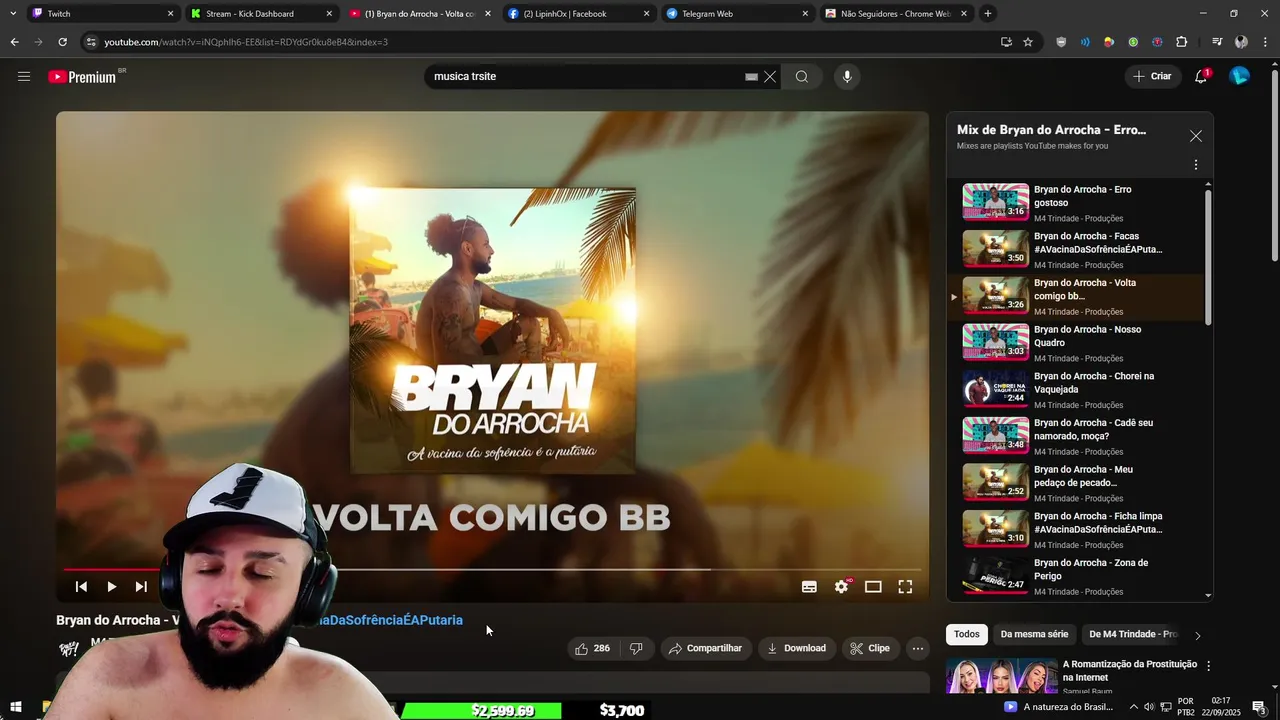Select 'Ficha limpa' playlist entry
The height and width of the screenshot is (720, 1280).
pyautogui.click(x=1075, y=530)
